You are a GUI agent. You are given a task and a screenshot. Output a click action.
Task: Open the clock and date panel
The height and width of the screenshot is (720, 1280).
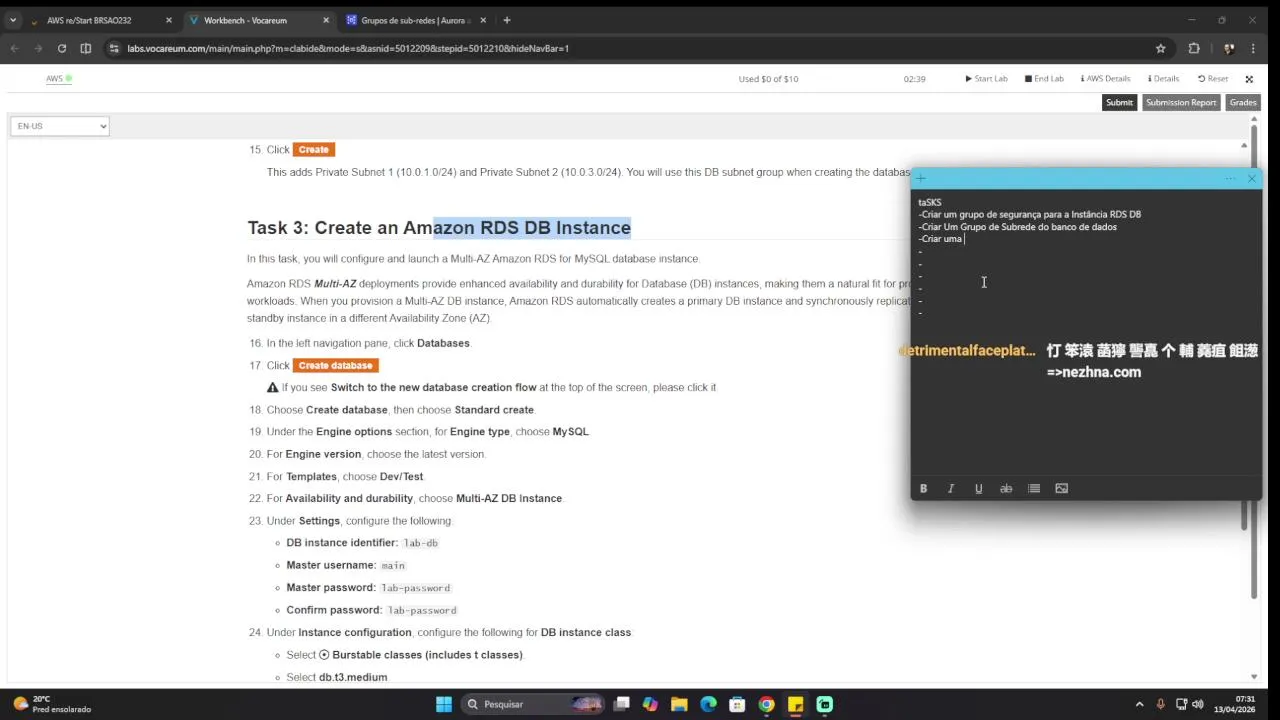[1234, 704]
